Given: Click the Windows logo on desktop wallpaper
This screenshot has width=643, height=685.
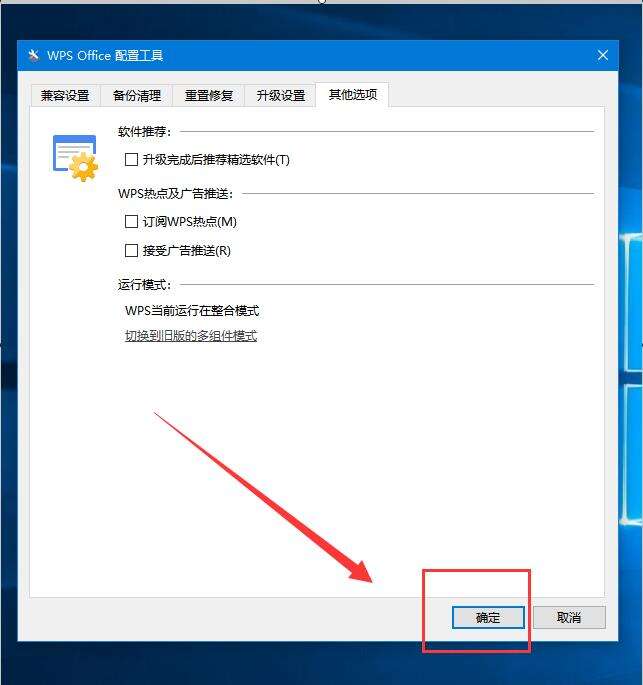Looking at the screenshot, I should (631, 378).
